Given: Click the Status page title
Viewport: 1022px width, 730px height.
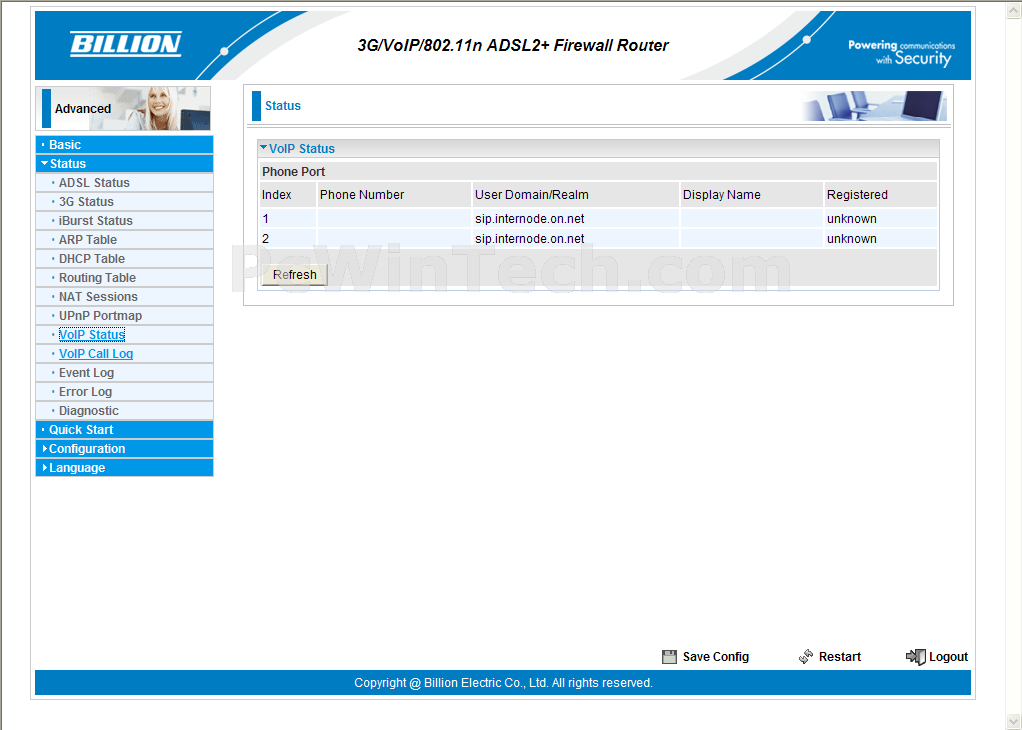Looking at the screenshot, I should pos(282,106).
